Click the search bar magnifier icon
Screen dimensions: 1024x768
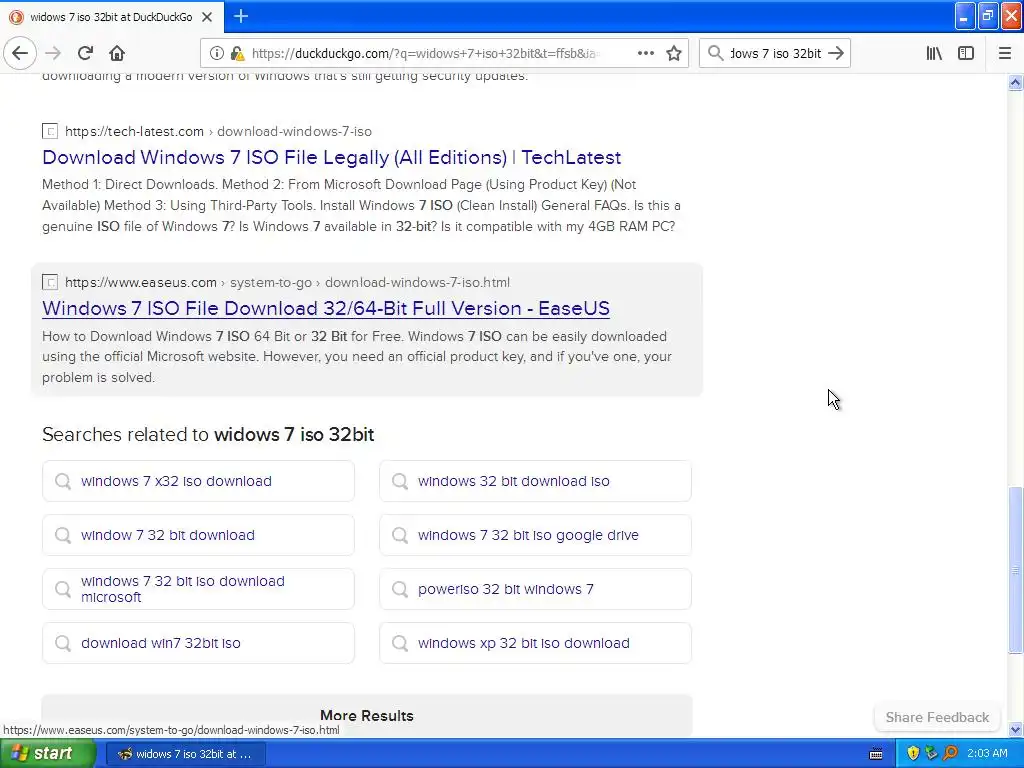click(x=716, y=54)
